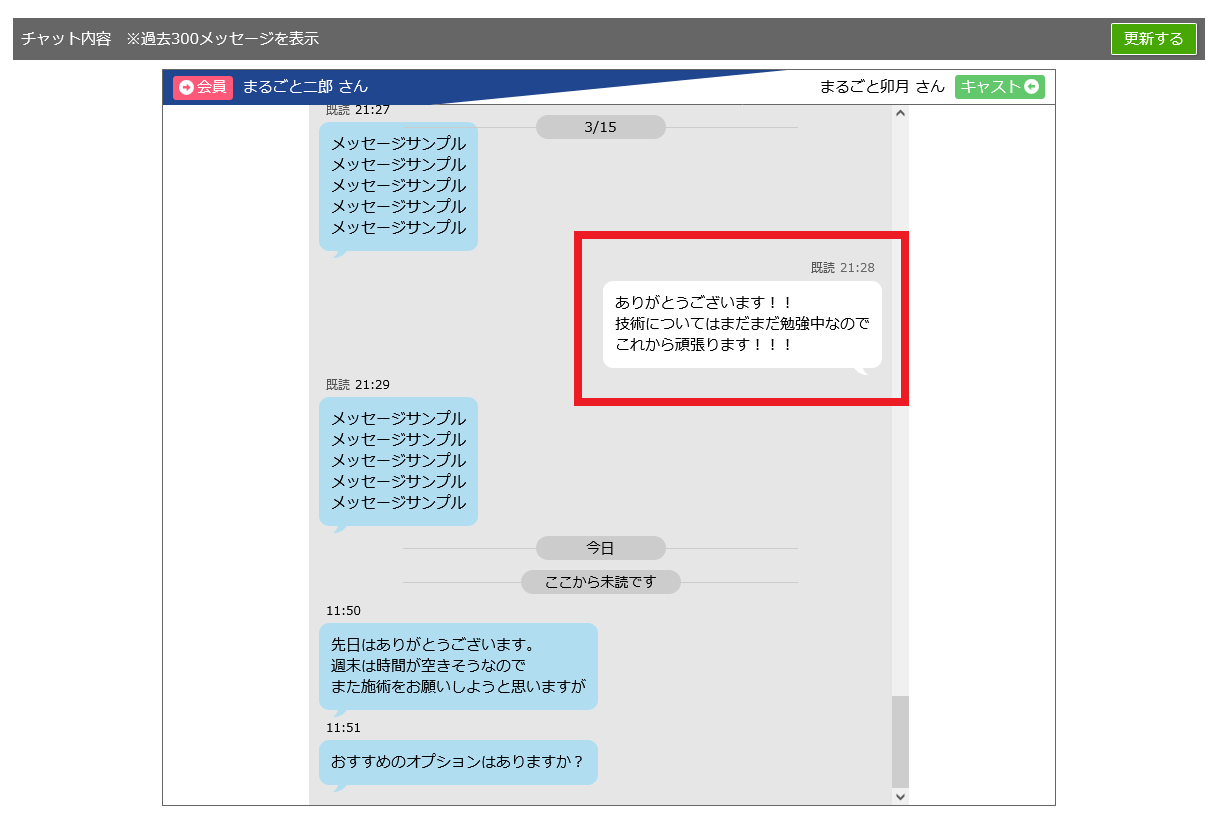Viewport: 1218px width, 830px height.
Task: Select the メッセージサンプル bubble under 21:29
Action: [x=398, y=461]
